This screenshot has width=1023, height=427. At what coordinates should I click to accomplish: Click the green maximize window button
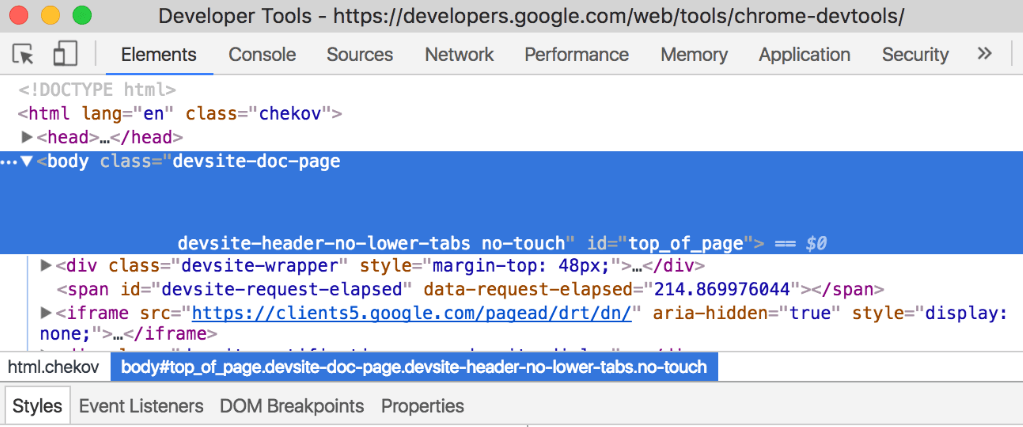(x=82, y=16)
